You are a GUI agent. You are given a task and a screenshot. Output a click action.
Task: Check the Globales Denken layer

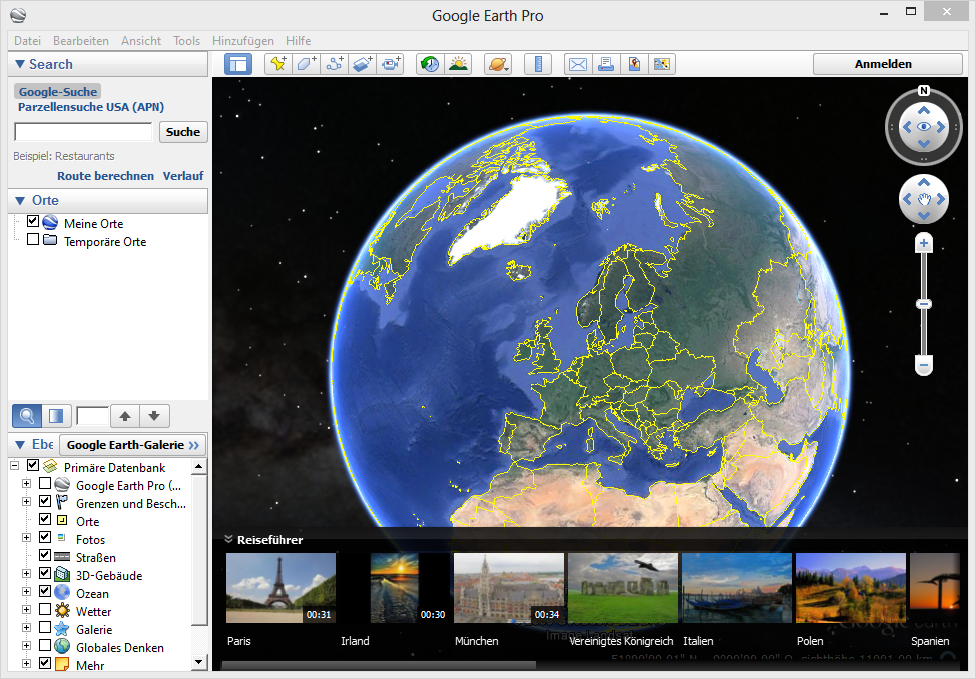[x=45, y=645]
